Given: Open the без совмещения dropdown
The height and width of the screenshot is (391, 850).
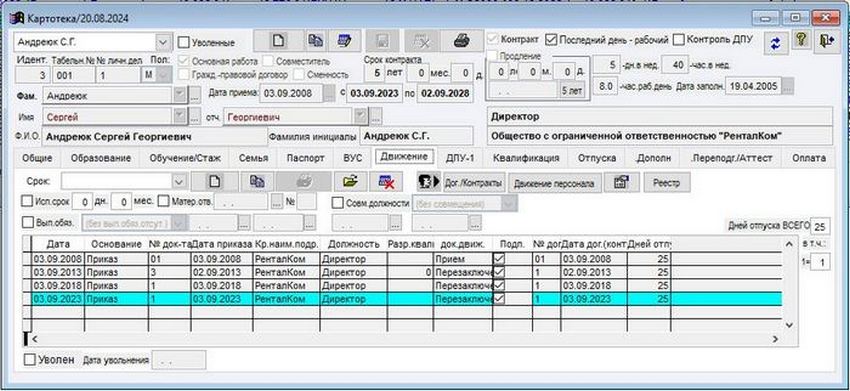Looking at the screenshot, I should [x=509, y=204].
